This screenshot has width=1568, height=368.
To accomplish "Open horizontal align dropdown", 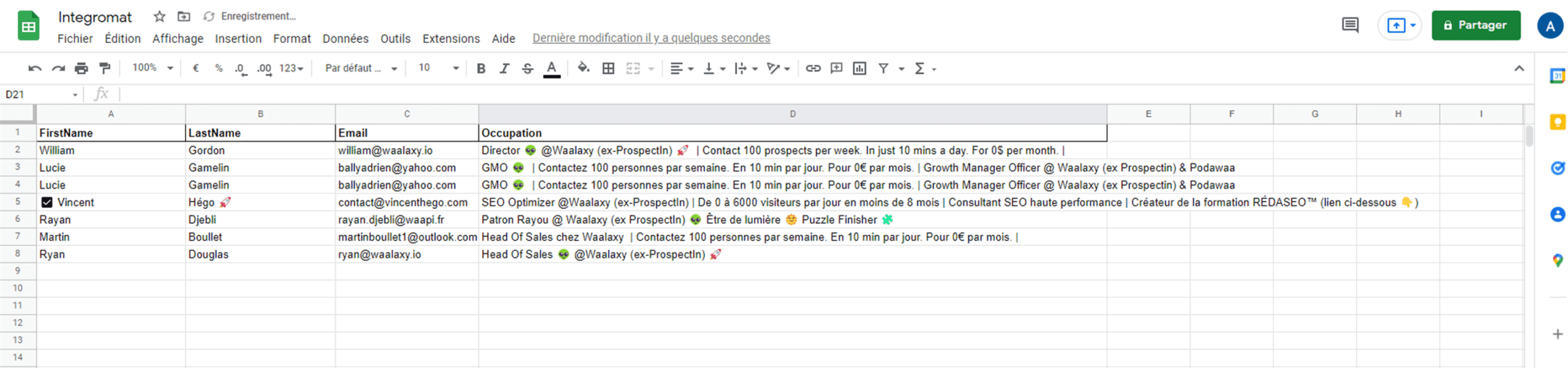I will (x=681, y=69).
